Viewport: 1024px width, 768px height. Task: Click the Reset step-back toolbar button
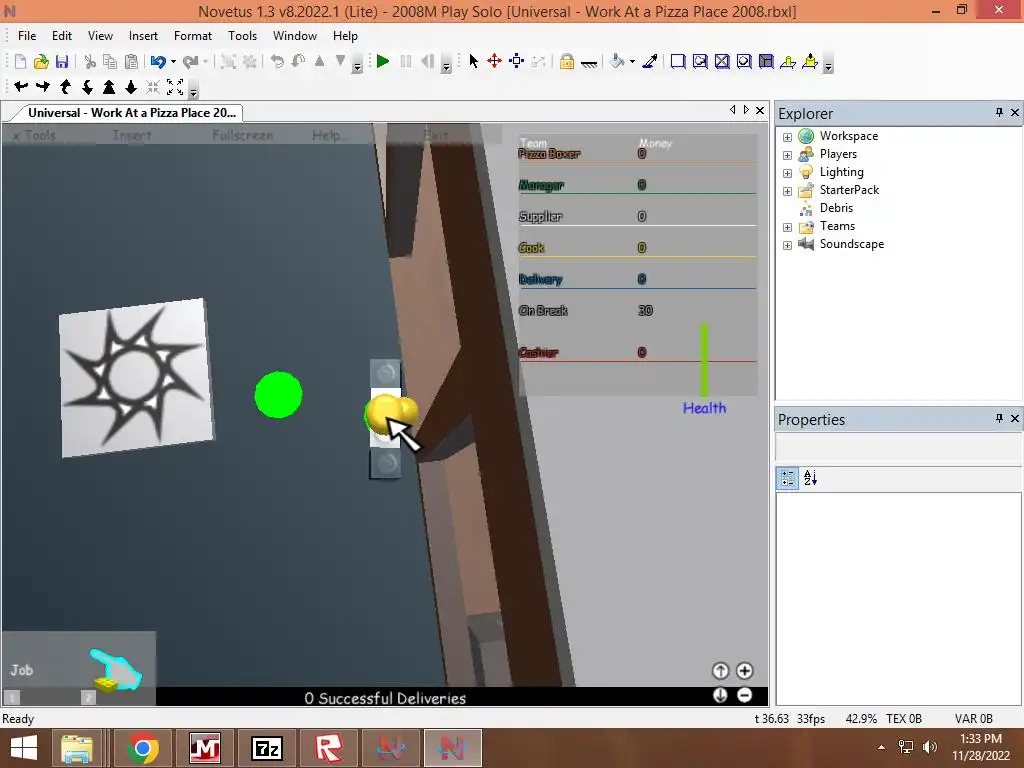427,61
